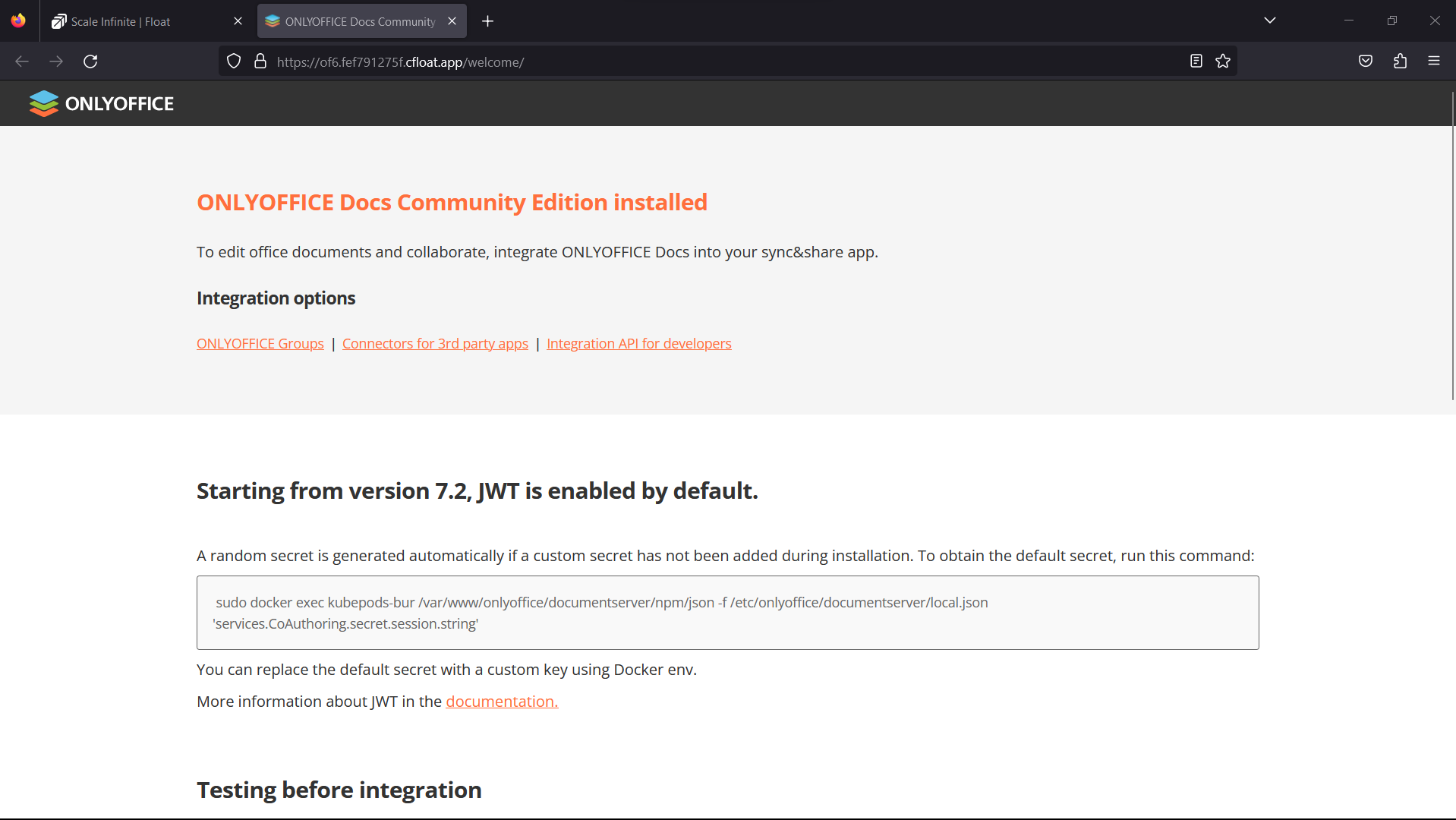Screen dimensions: 1456x820
Task: Close the ONLYOFFICE Docs Community tab
Action: (452, 21)
